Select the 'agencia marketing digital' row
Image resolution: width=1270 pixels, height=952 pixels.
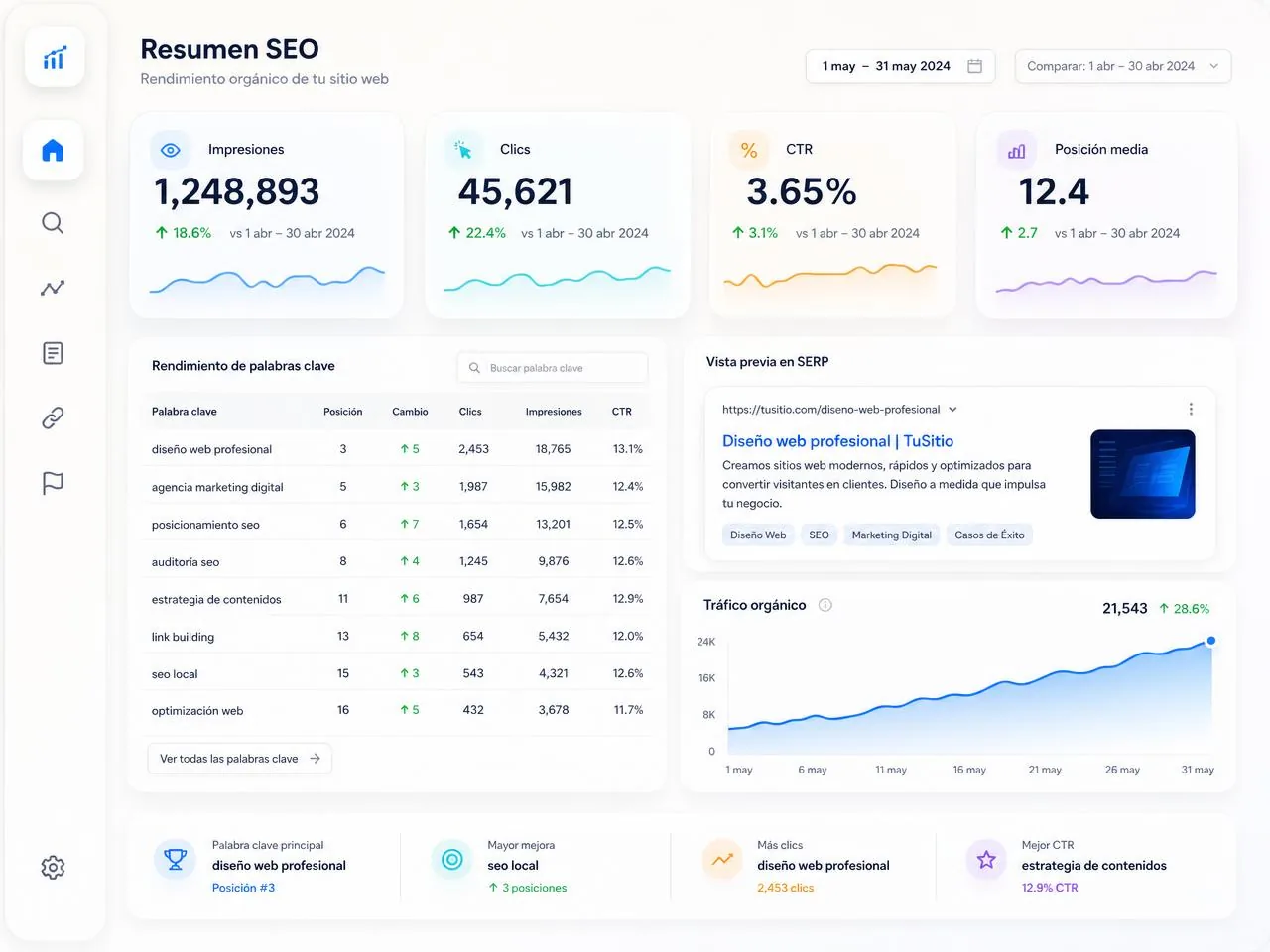397,487
